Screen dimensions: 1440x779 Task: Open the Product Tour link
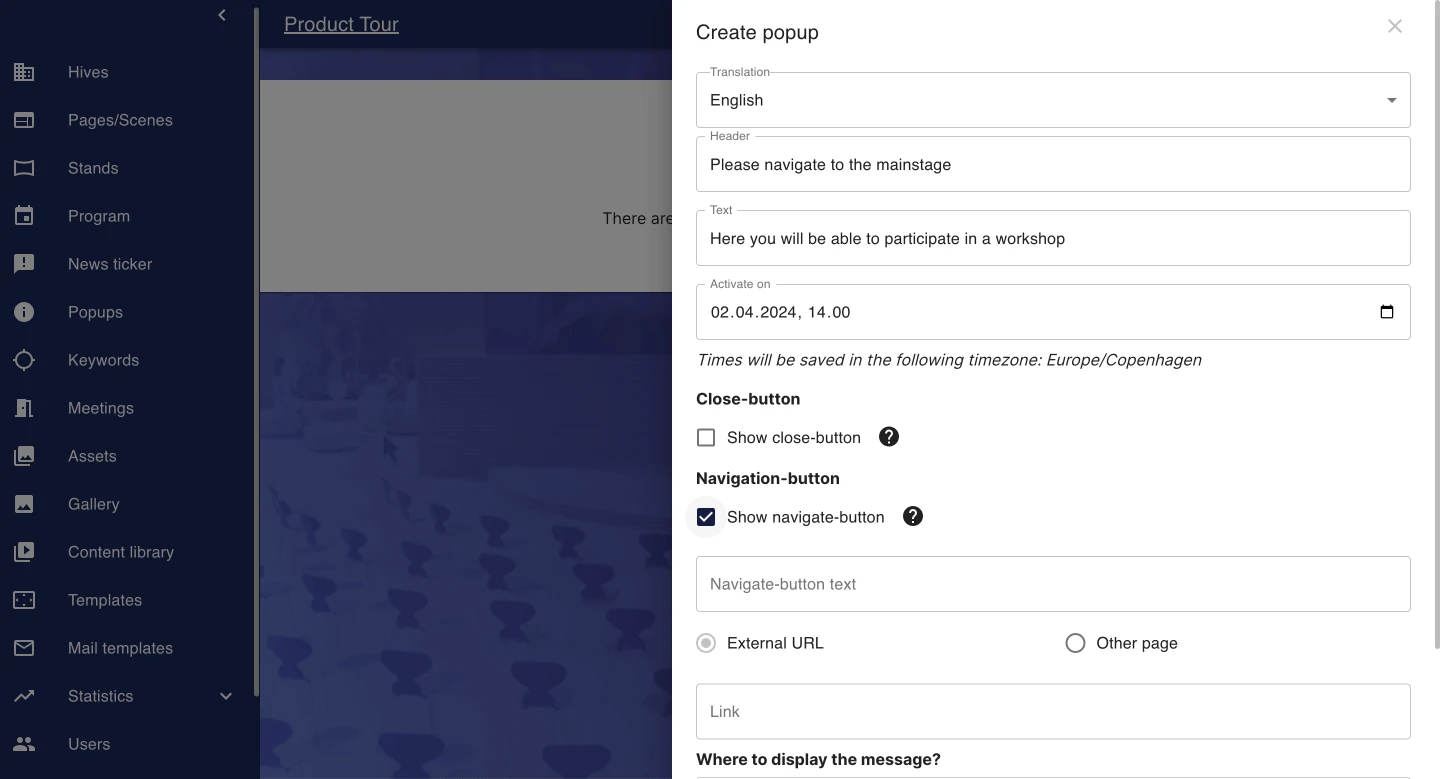(341, 24)
